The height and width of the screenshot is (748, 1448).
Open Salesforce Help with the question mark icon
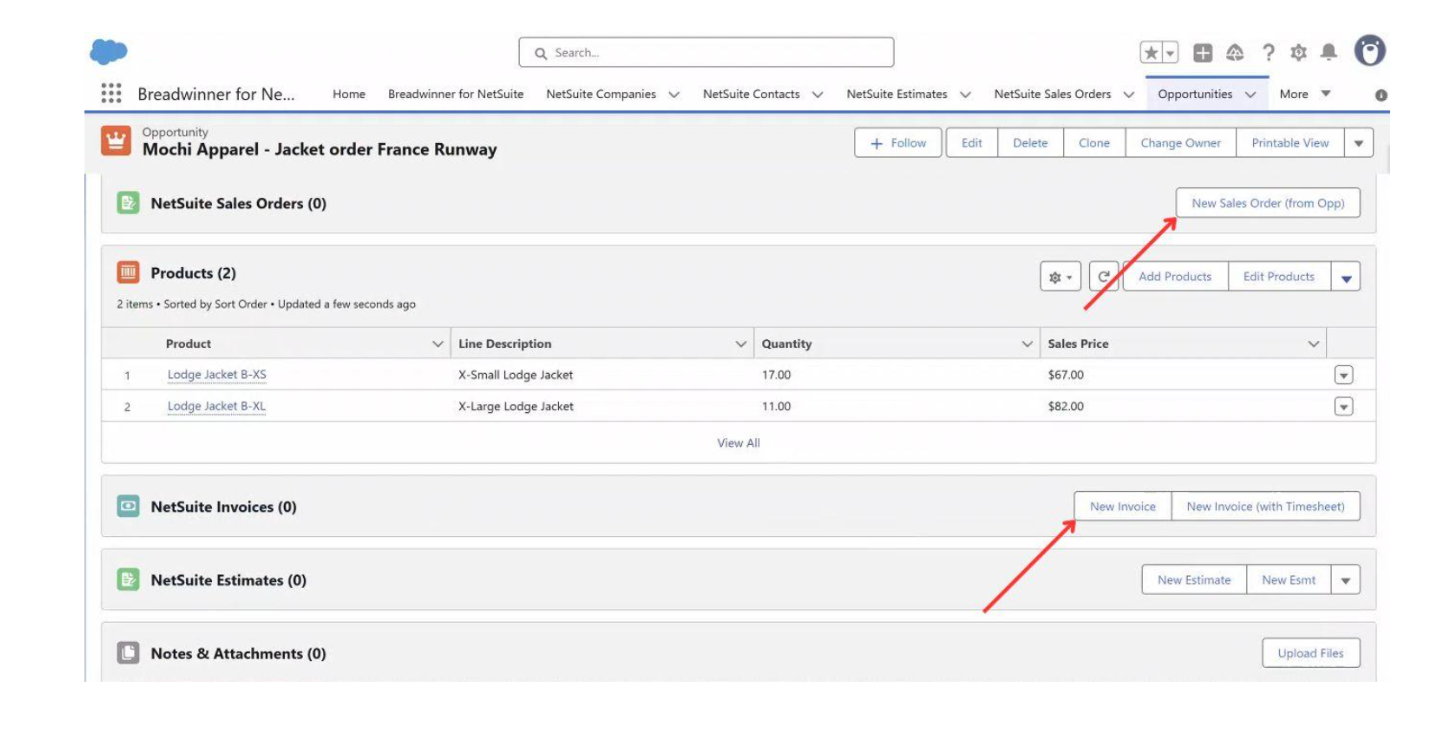tap(1269, 50)
